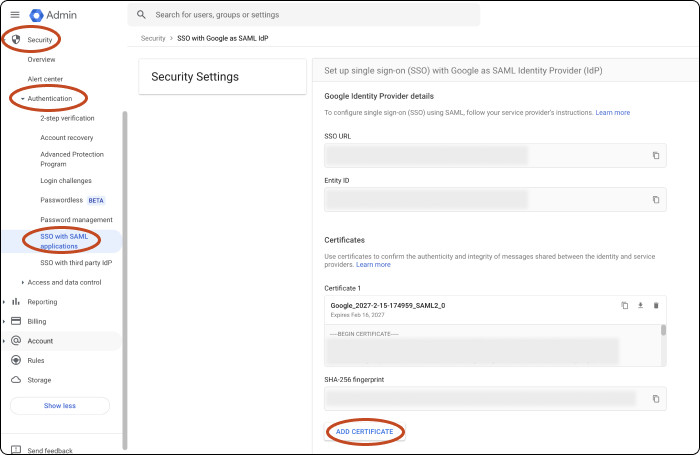
Task: Expand the Billing section arrow
Action: tap(5, 321)
